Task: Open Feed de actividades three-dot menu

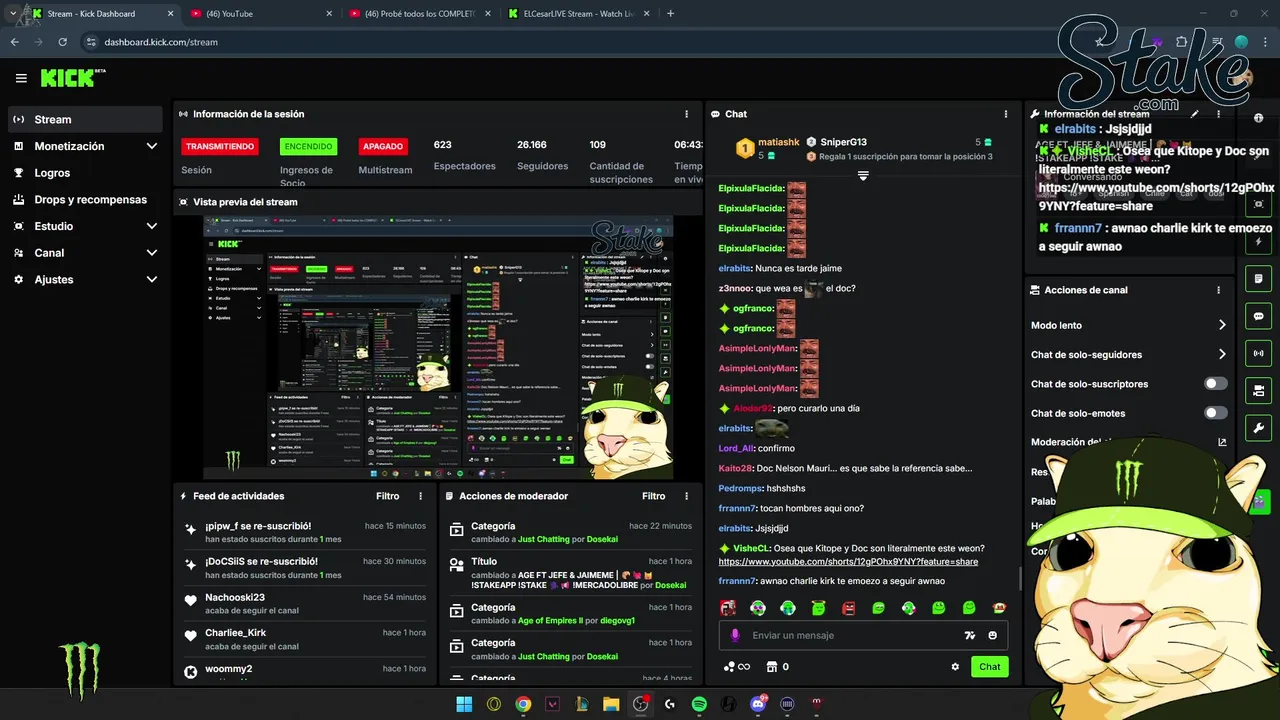Action: pyautogui.click(x=420, y=496)
